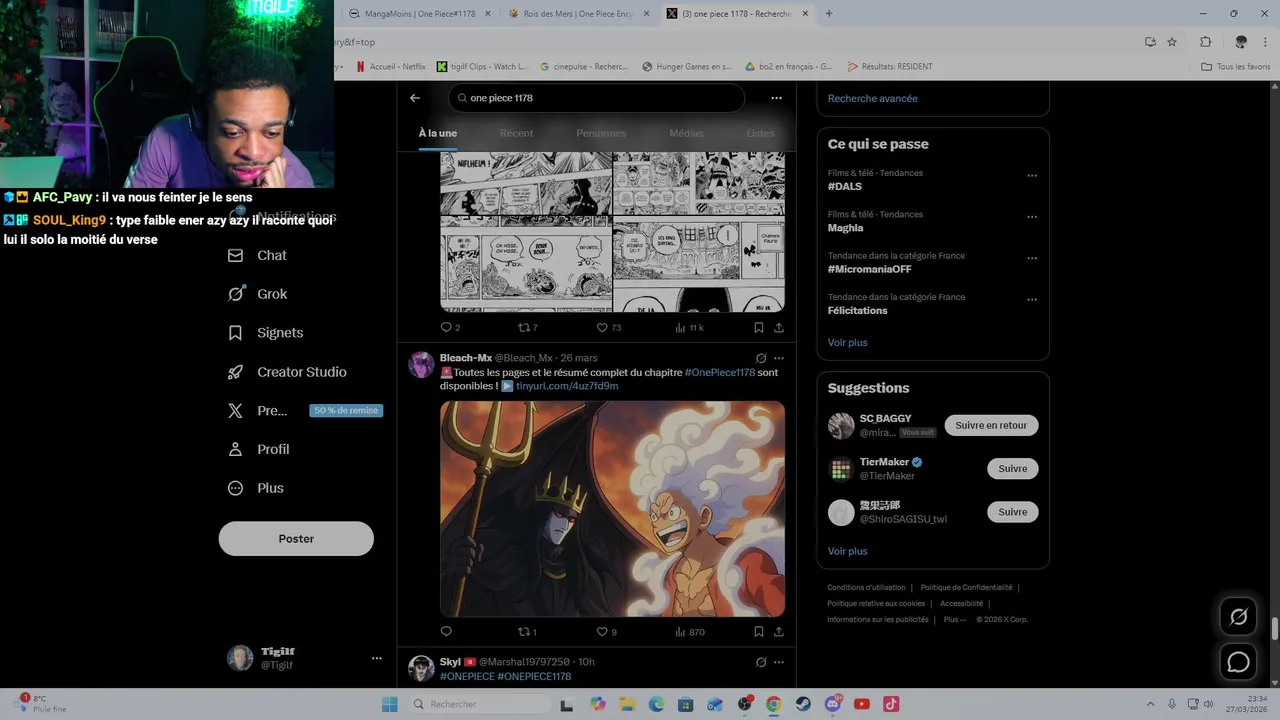View stats of Bleach-Mx post with 870 views
The height and width of the screenshot is (720, 1280).
690,632
